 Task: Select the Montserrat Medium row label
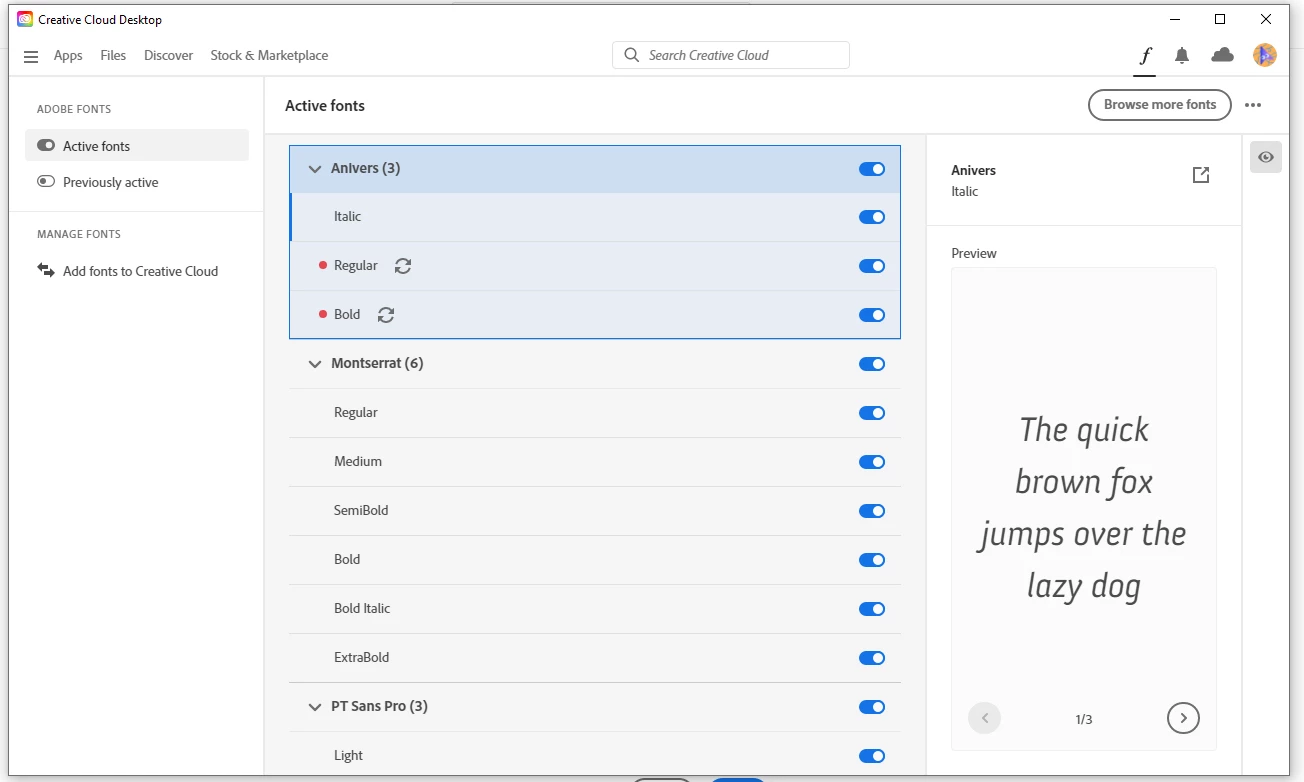click(358, 461)
